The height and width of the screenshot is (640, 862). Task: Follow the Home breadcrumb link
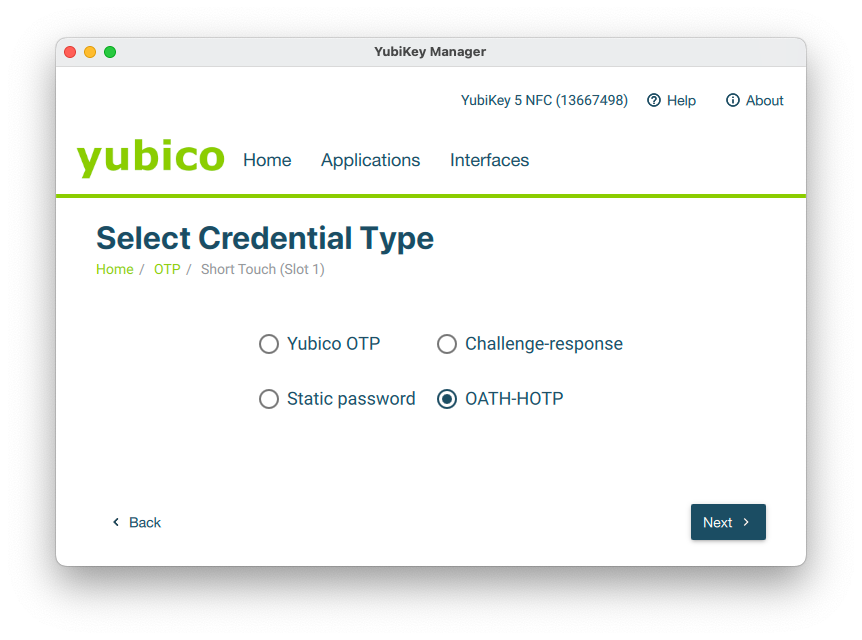coord(114,269)
